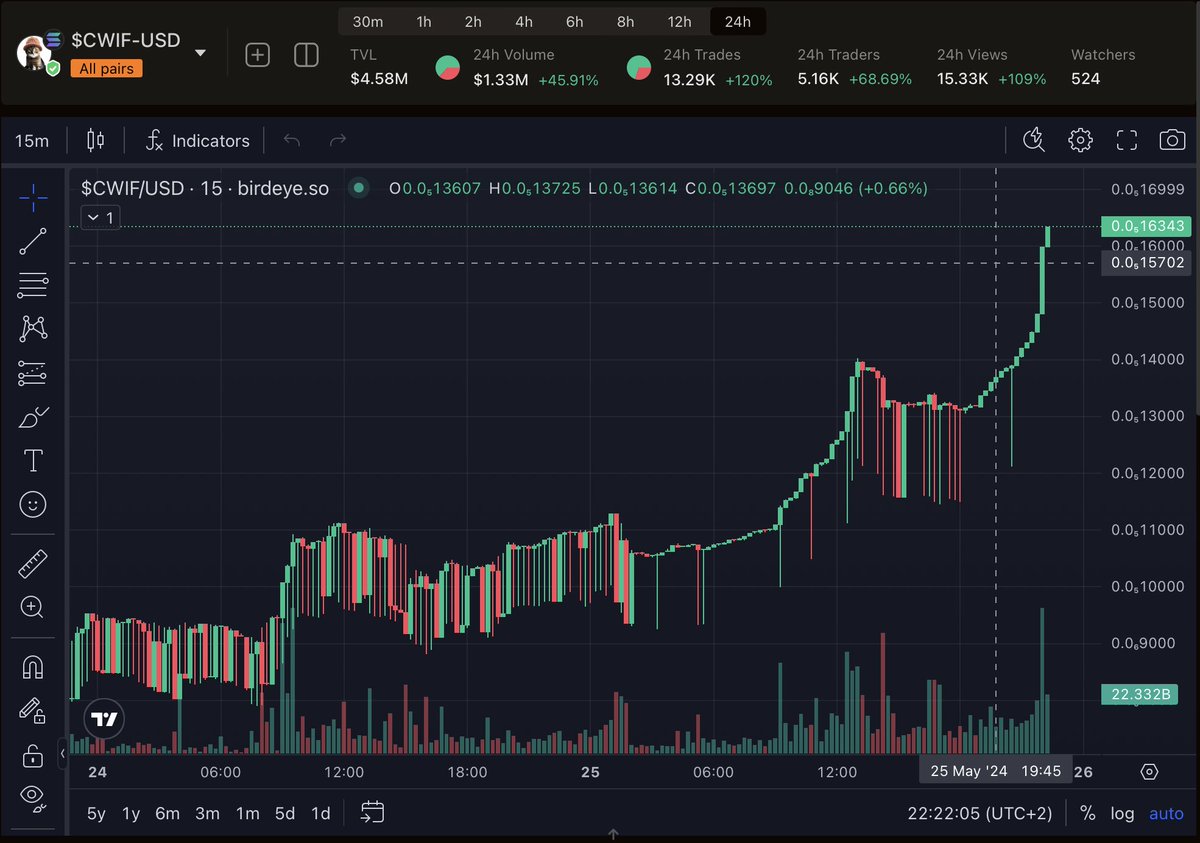Image resolution: width=1200 pixels, height=843 pixels.
Task: Set chart range to 5y
Action: click(96, 813)
